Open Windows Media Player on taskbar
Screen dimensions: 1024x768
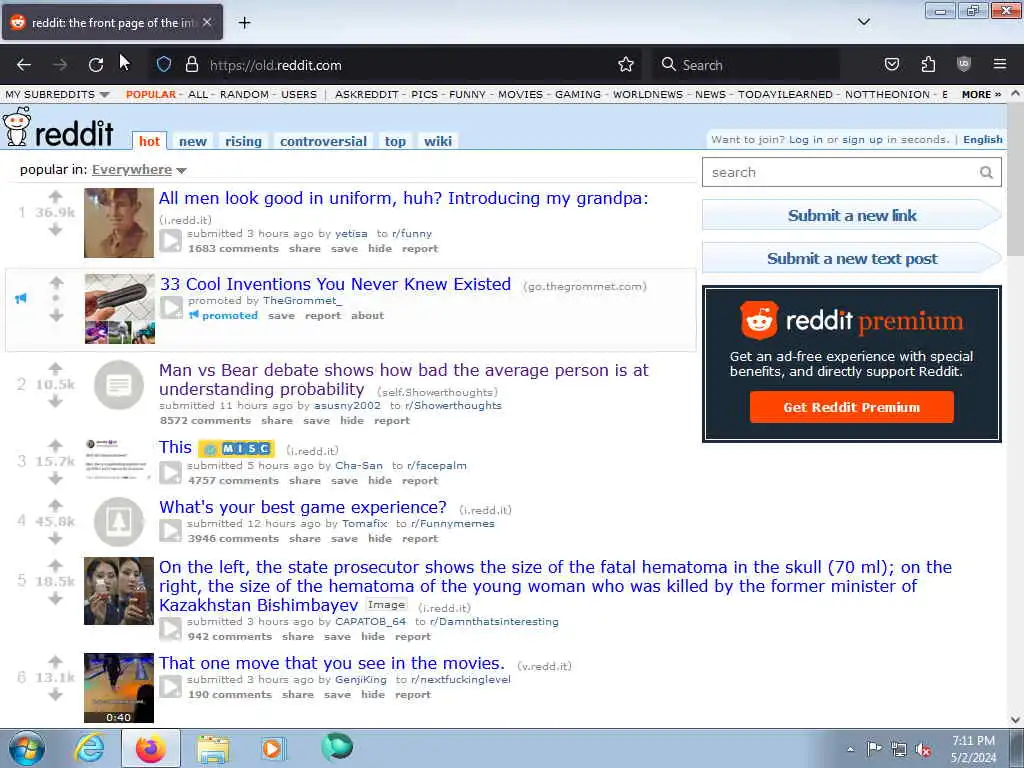tap(273, 748)
